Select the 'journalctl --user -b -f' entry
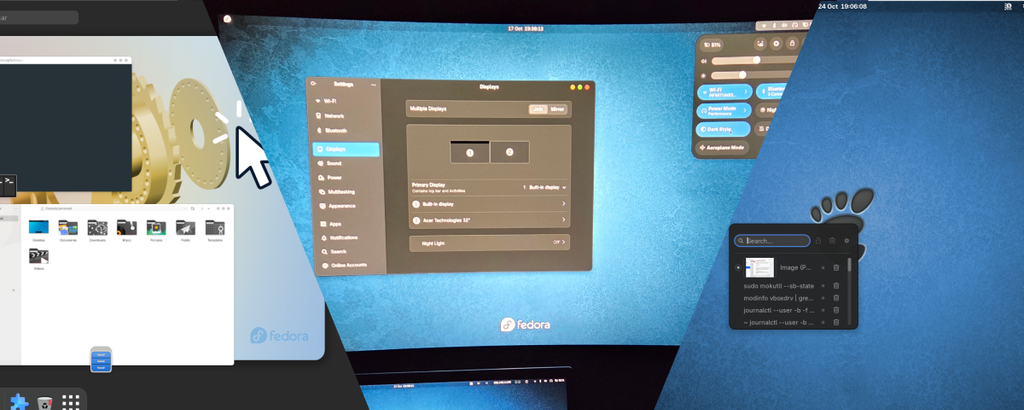 [779, 310]
